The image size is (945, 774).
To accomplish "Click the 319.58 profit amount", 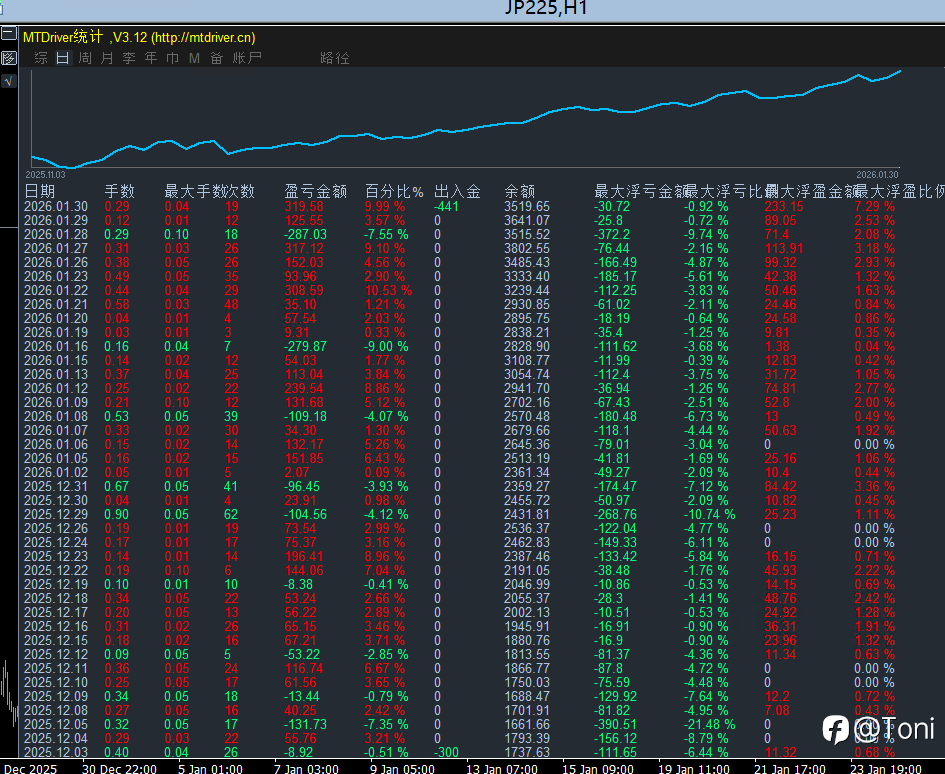I will 304,207.
